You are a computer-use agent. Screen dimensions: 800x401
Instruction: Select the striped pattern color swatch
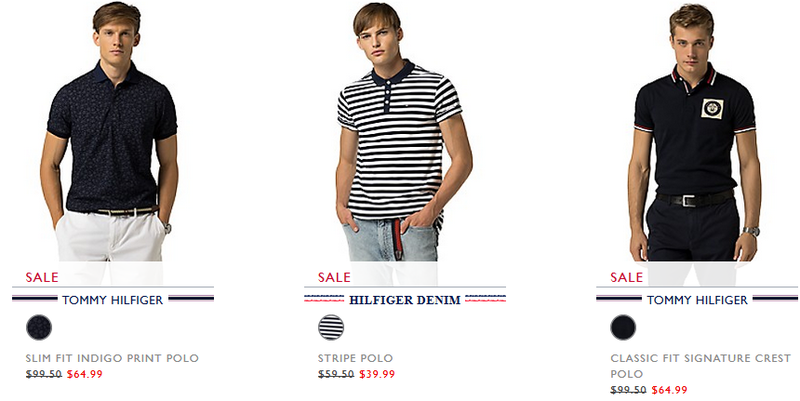pyautogui.click(x=331, y=327)
